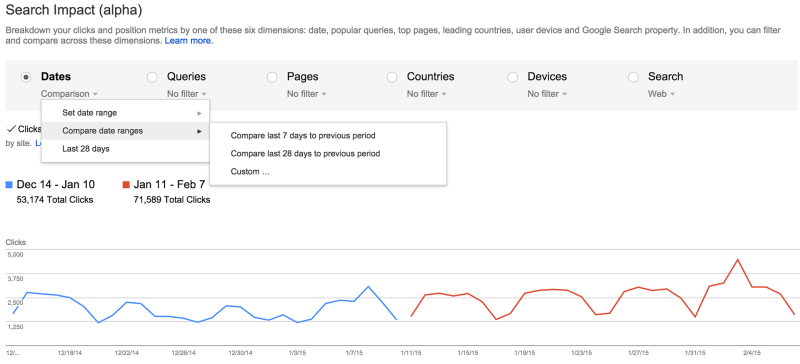
Task: Select the Devices radio button
Action: pos(513,77)
